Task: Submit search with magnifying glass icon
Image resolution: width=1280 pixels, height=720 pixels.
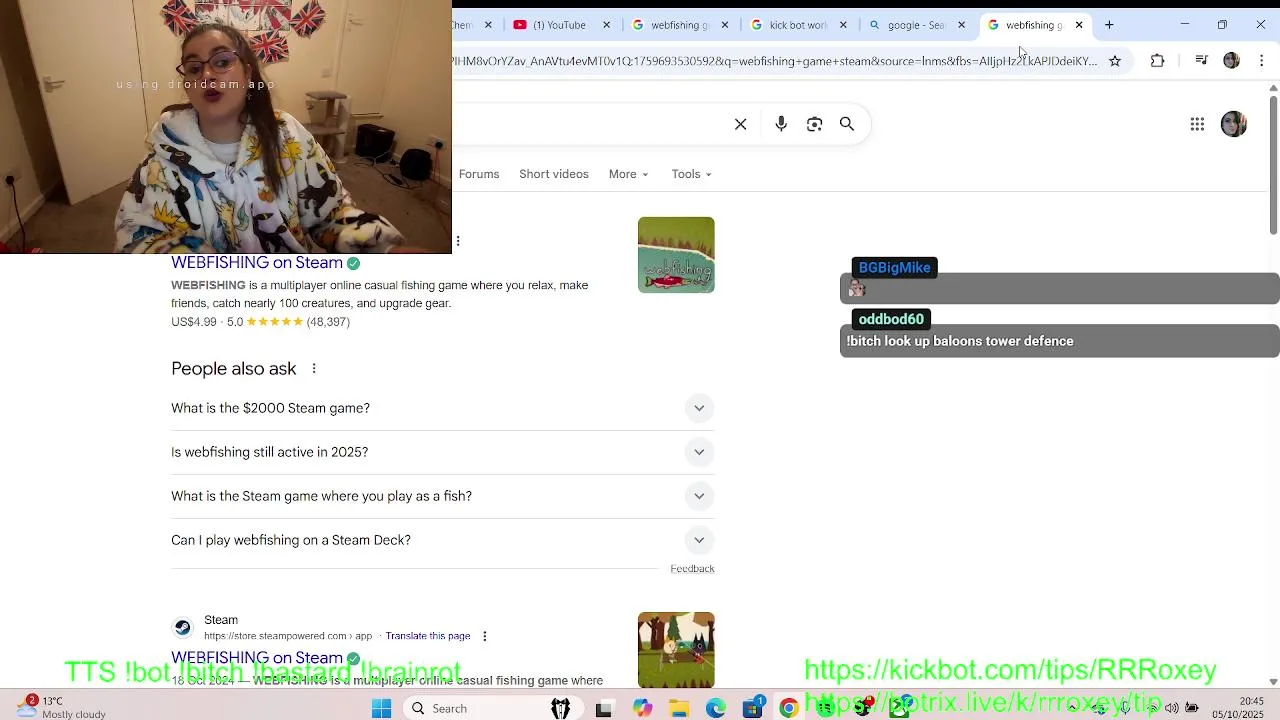Action: (x=847, y=124)
